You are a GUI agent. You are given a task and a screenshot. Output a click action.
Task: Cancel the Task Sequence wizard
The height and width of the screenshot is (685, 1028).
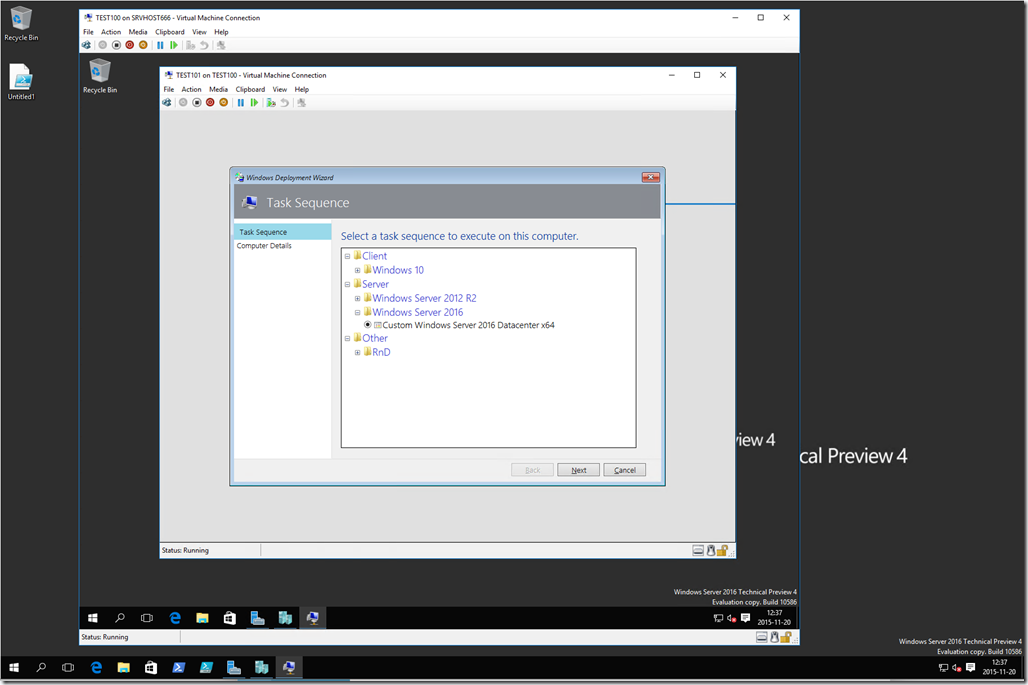click(x=624, y=469)
